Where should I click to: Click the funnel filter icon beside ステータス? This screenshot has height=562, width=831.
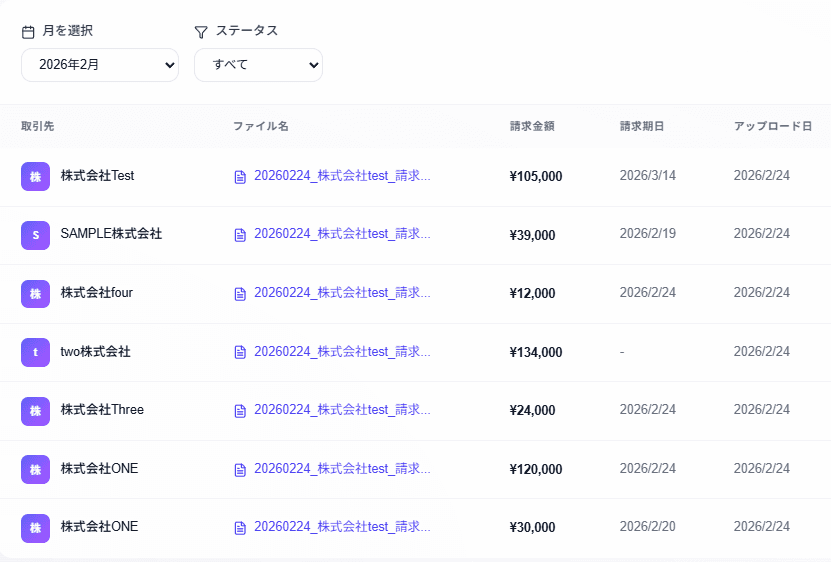201,32
